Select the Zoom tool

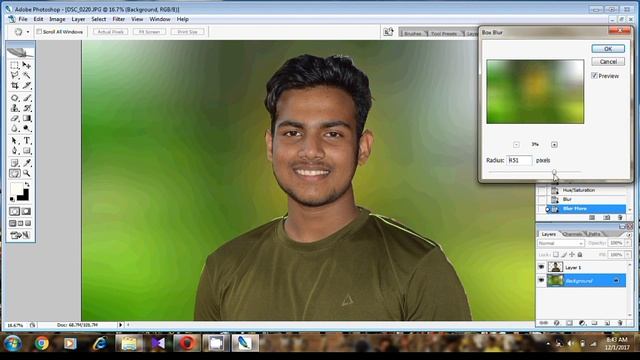pos(27,173)
